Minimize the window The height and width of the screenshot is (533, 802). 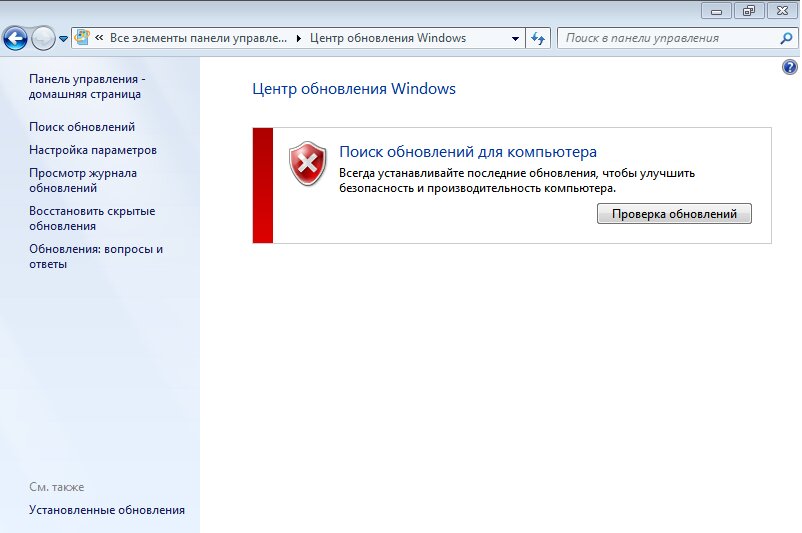tap(716, 11)
